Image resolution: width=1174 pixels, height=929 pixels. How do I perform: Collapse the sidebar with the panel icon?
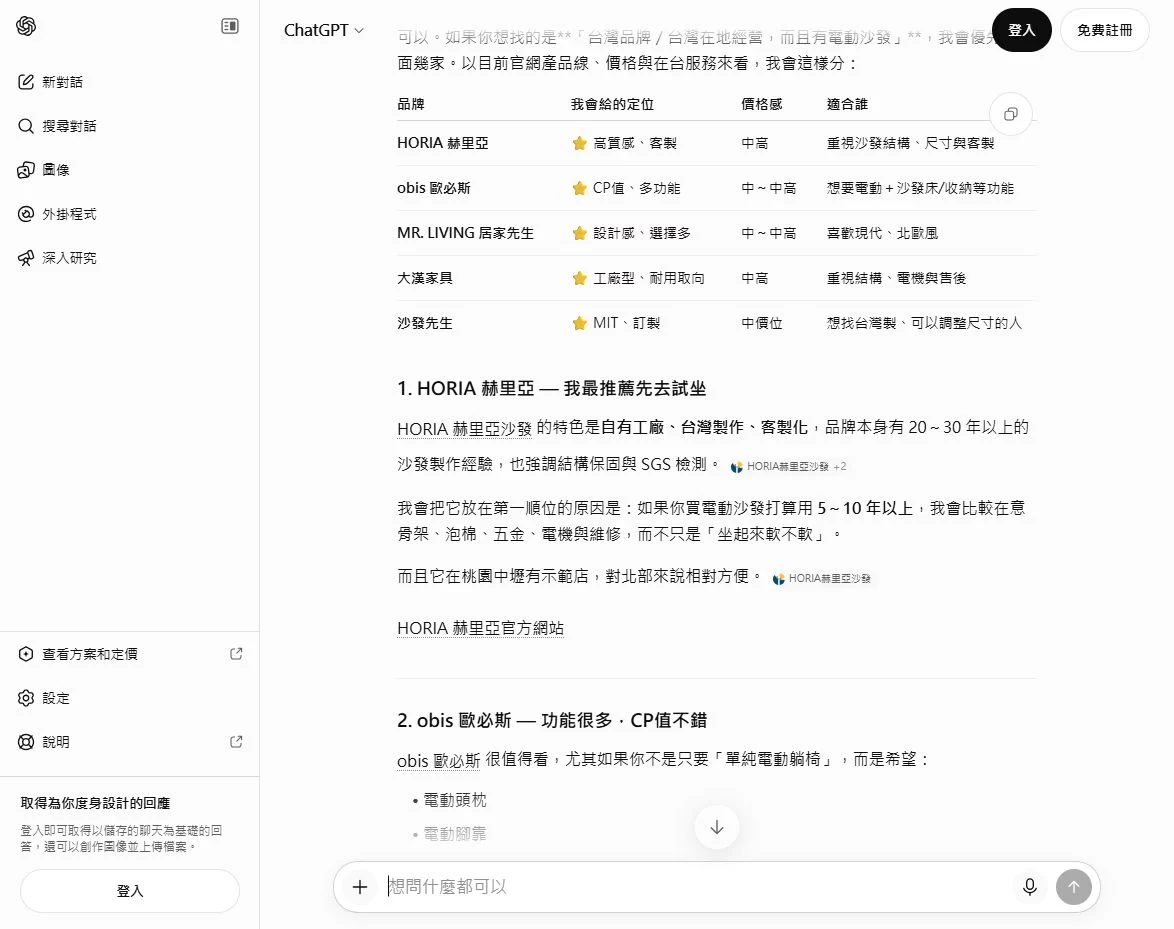[230, 26]
